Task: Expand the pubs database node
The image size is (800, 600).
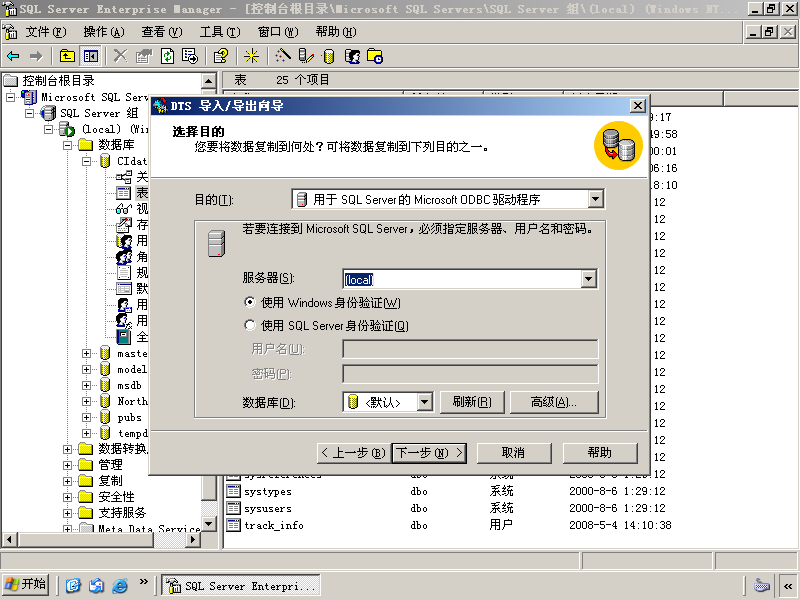Action: [86, 417]
